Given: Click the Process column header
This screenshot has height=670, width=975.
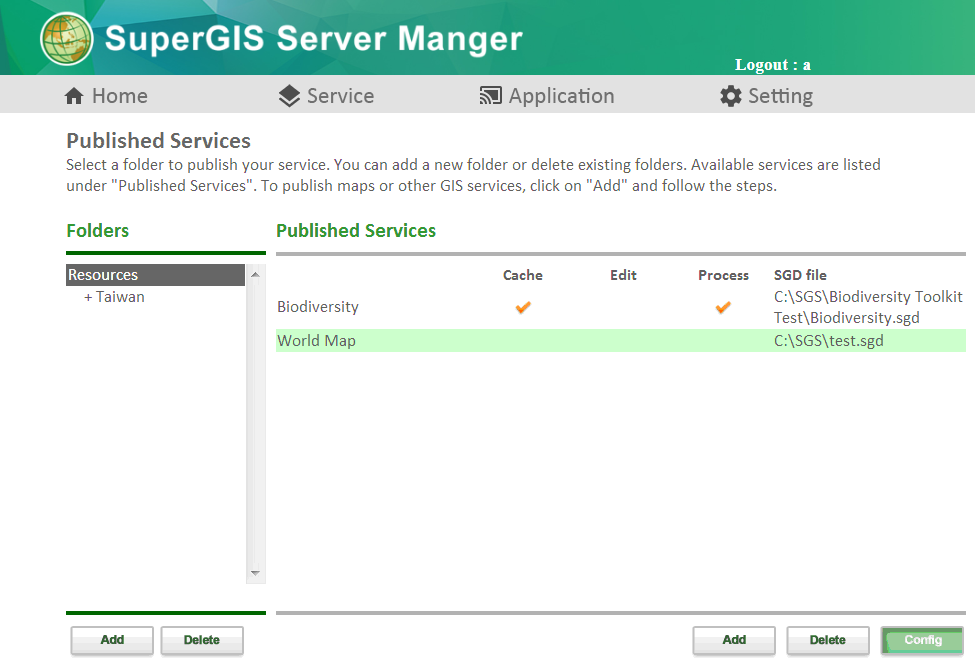Looking at the screenshot, I should point(723,275).
